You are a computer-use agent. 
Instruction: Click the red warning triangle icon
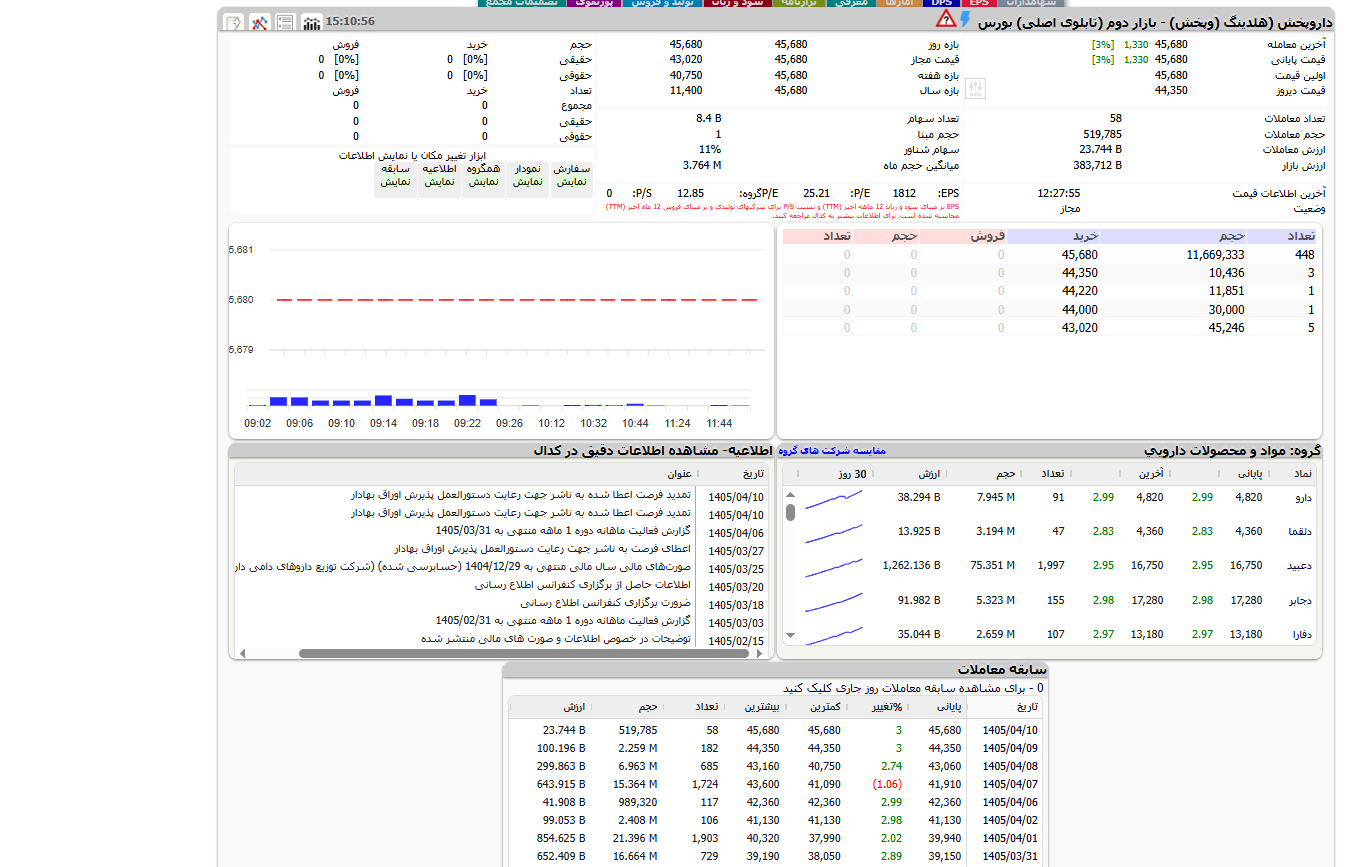[945, 20]
